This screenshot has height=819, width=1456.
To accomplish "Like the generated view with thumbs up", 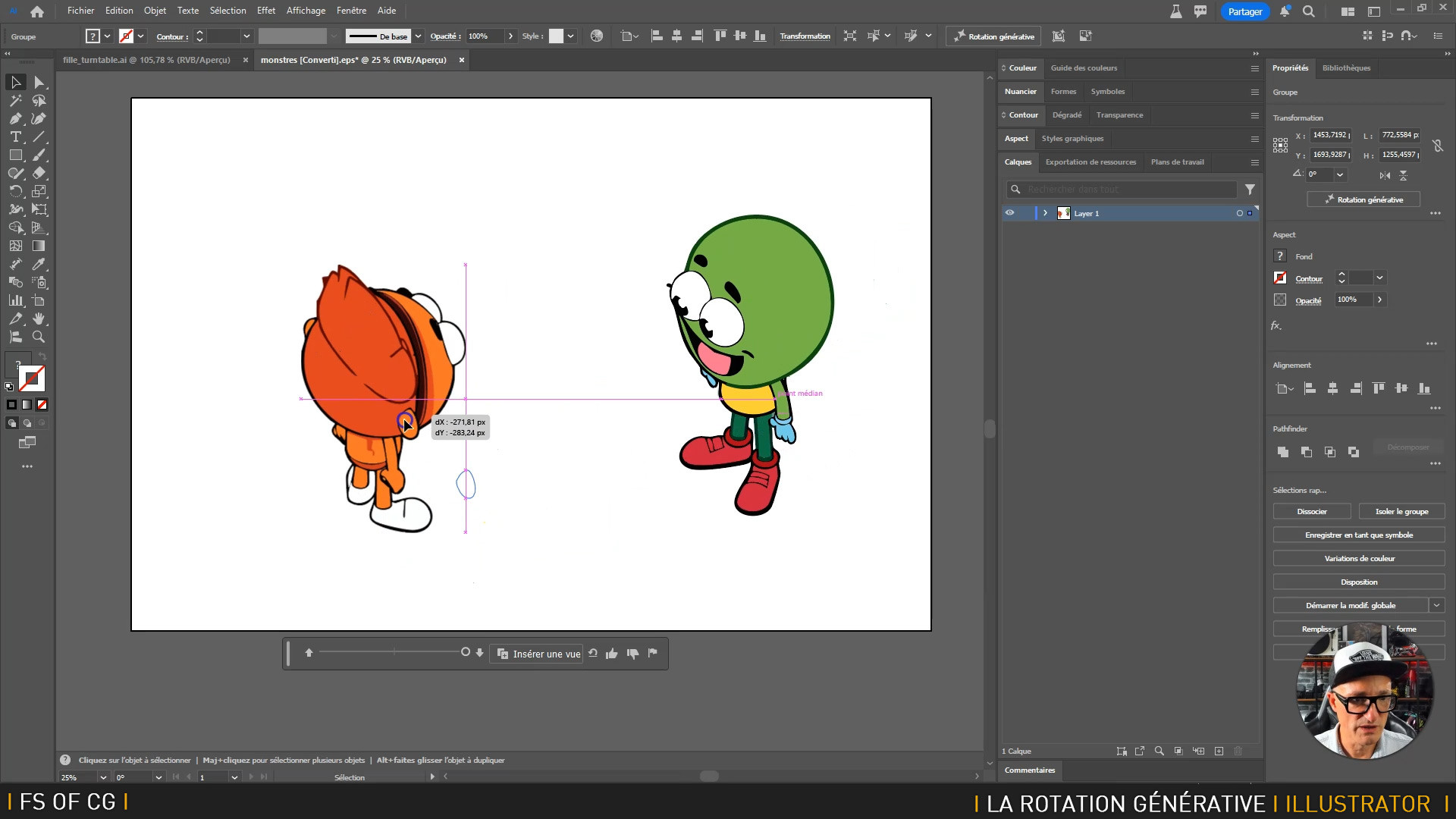I will coord(611,654).
